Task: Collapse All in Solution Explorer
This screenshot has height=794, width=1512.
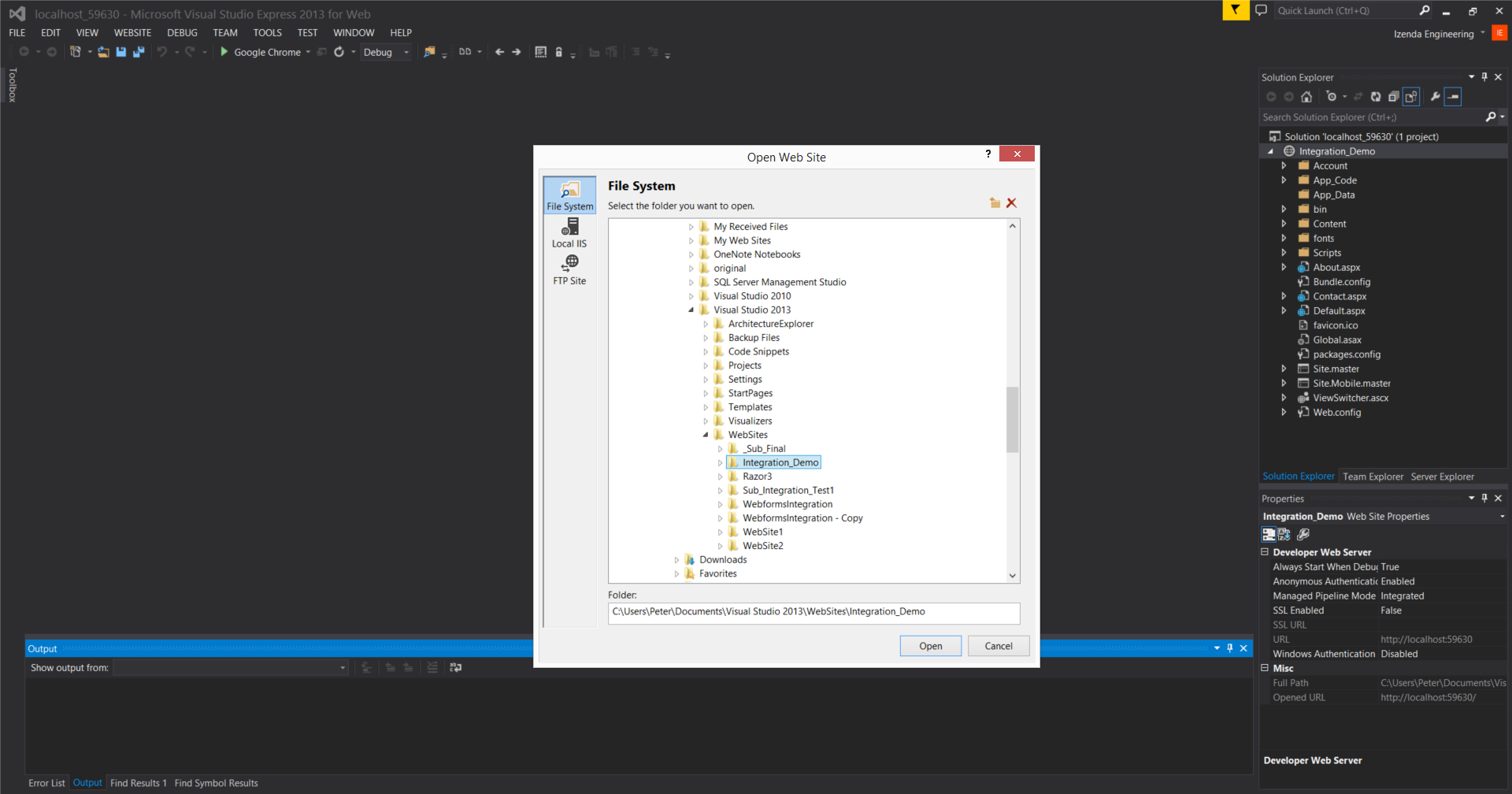Action: tap(1393, 97)
